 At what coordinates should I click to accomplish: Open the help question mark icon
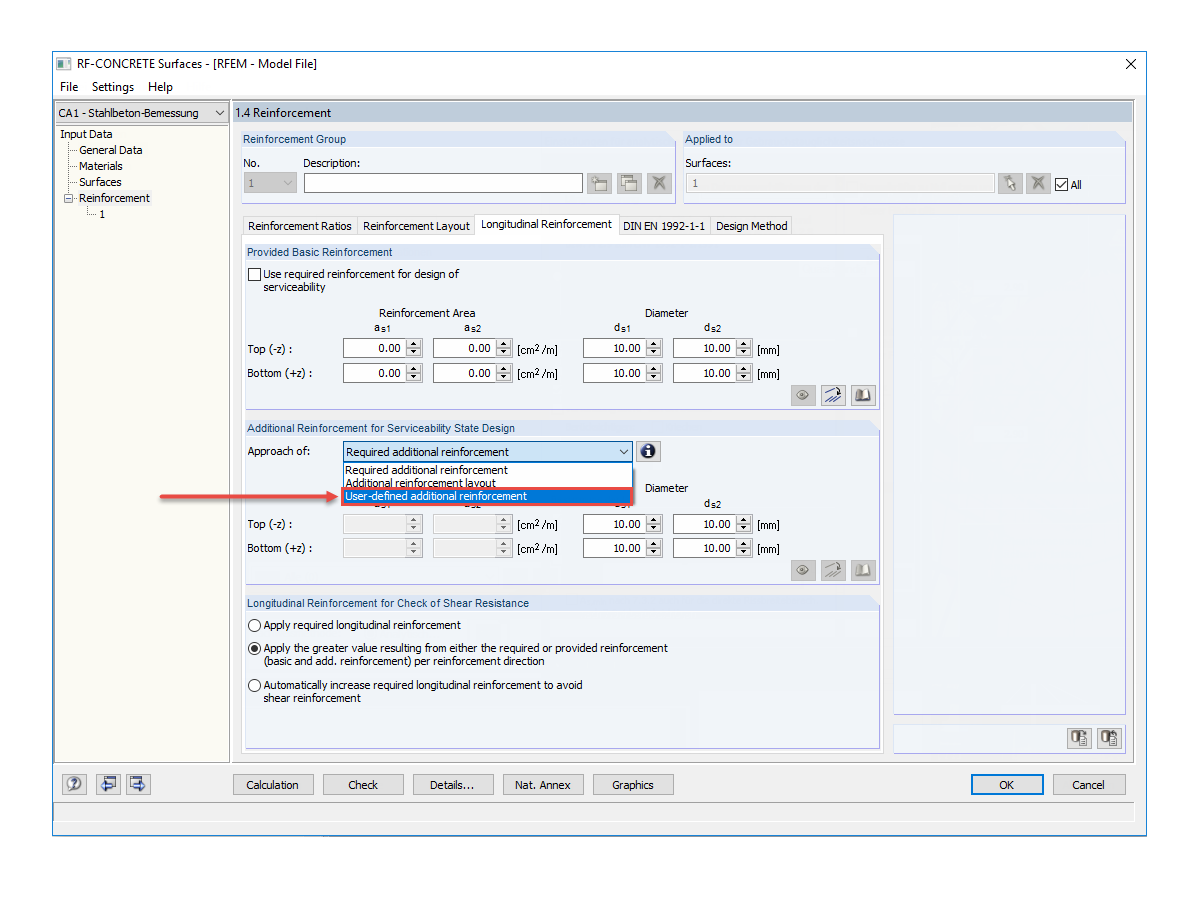(74, 784)
